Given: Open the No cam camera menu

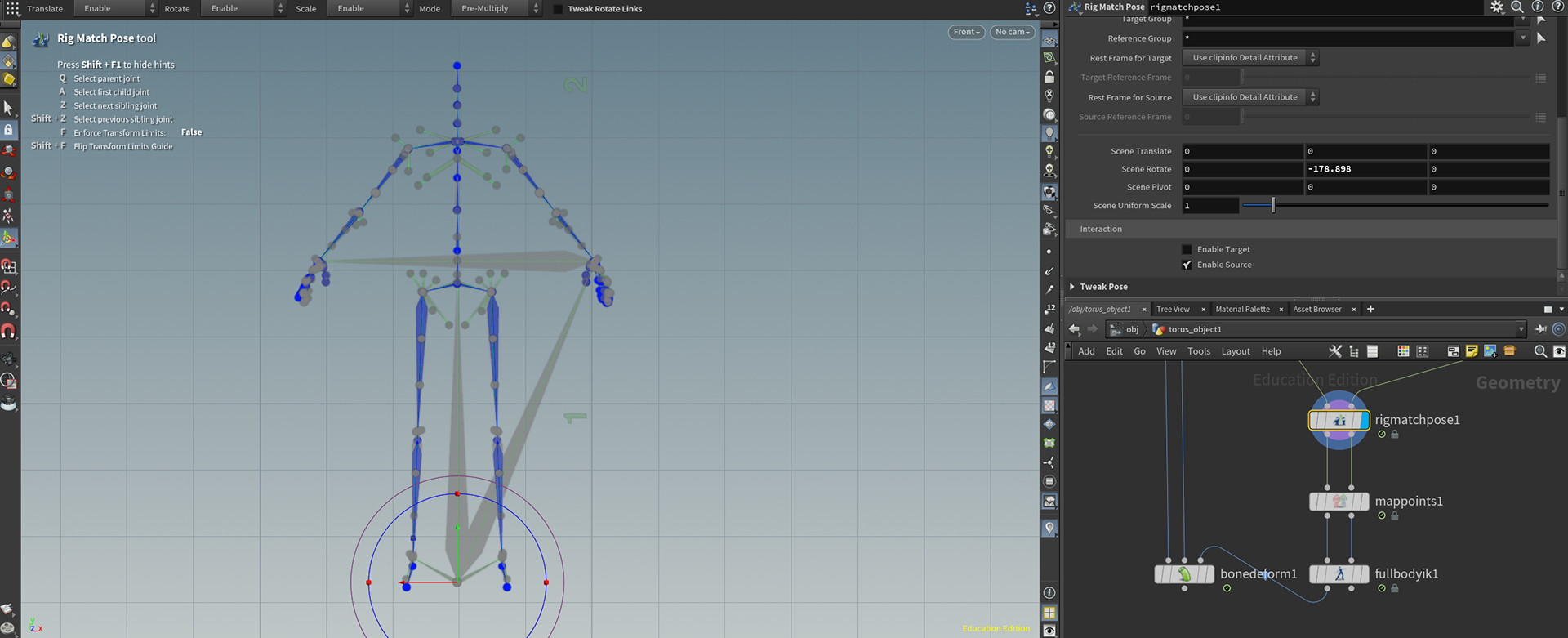Looking at the screenshot, I should (1012, 32).
